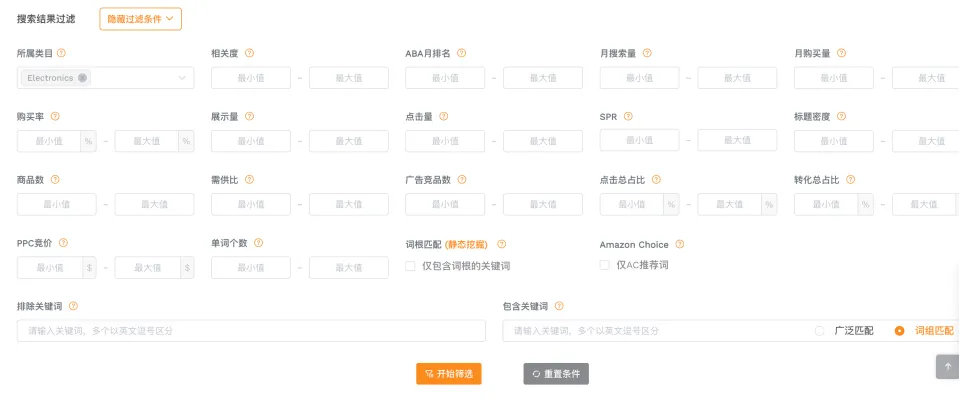
Task: Focus 标题密度 minimum value field
Action: [x=834, y=141]
